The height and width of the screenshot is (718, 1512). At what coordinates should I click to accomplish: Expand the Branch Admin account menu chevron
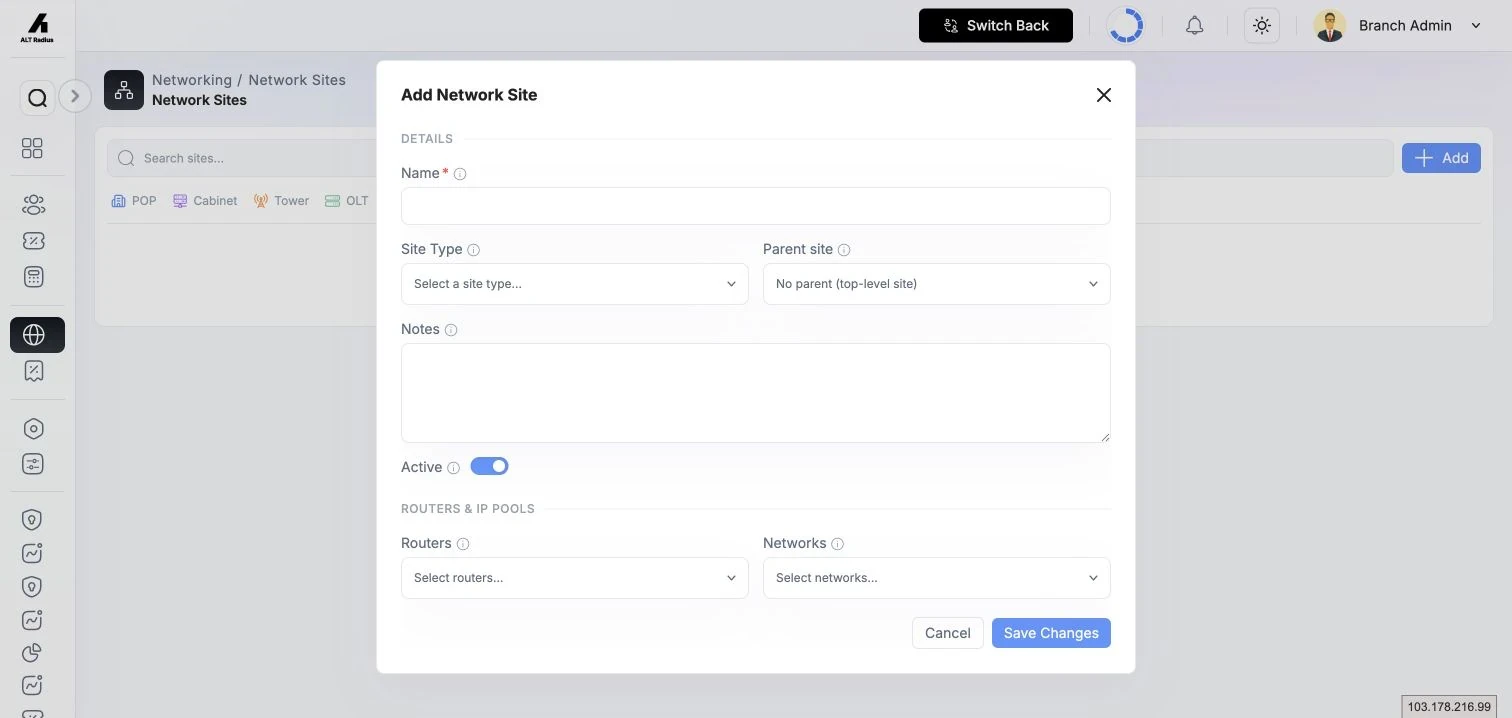[1476, 26]
